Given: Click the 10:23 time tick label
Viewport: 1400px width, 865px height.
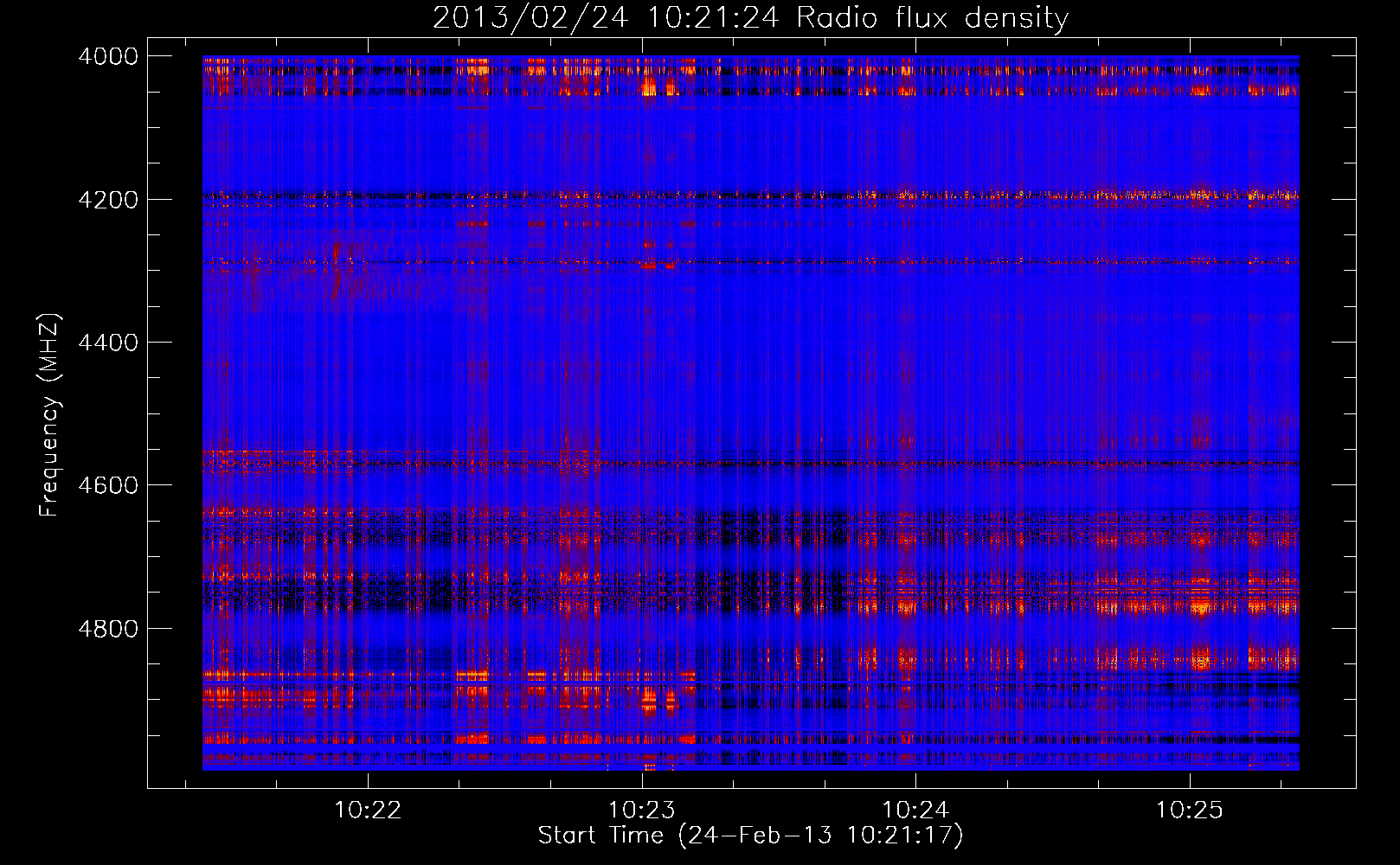Looking at the screenshot, I should coord(642,811).
